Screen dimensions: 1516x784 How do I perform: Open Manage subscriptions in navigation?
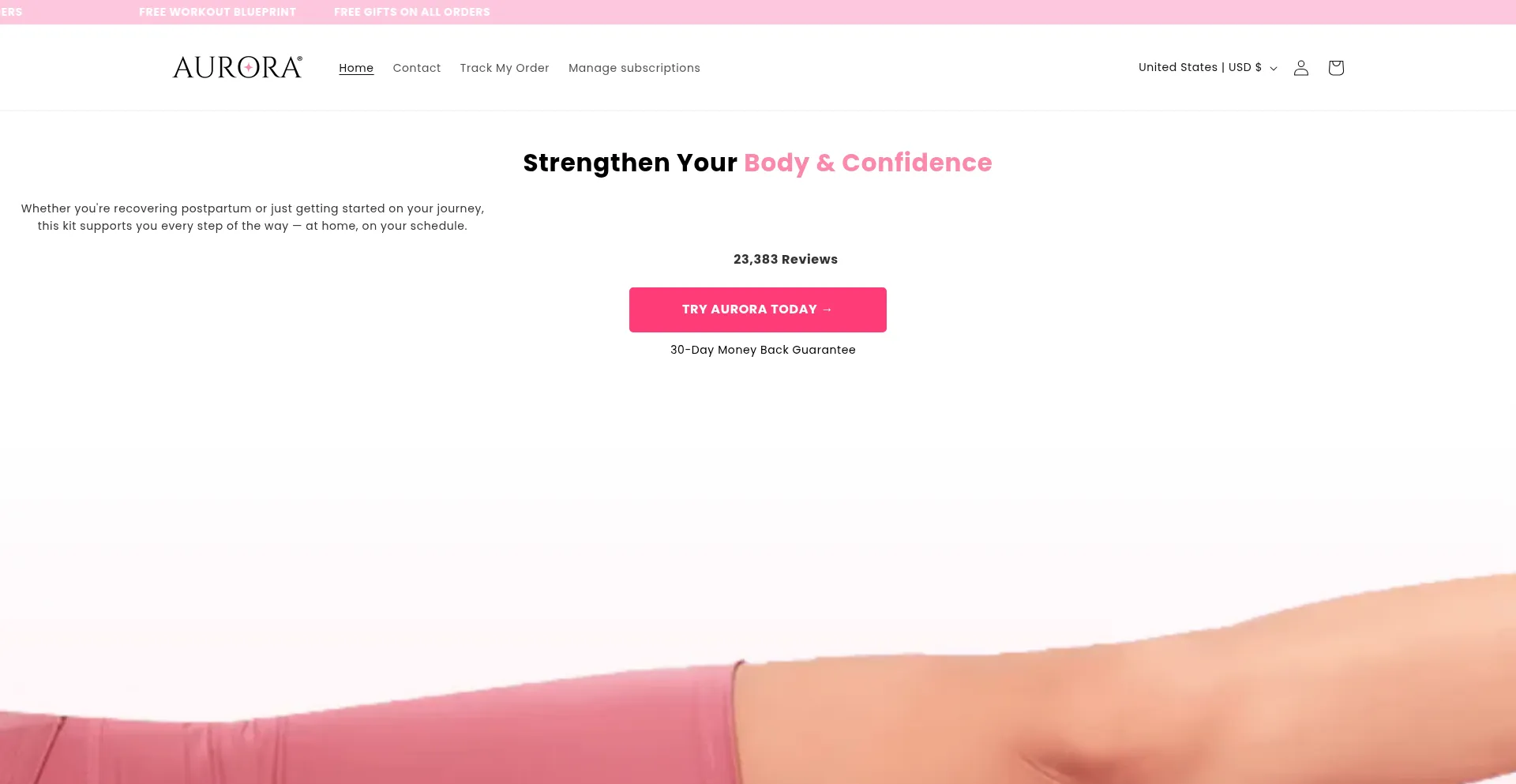(x=634, y=68)
